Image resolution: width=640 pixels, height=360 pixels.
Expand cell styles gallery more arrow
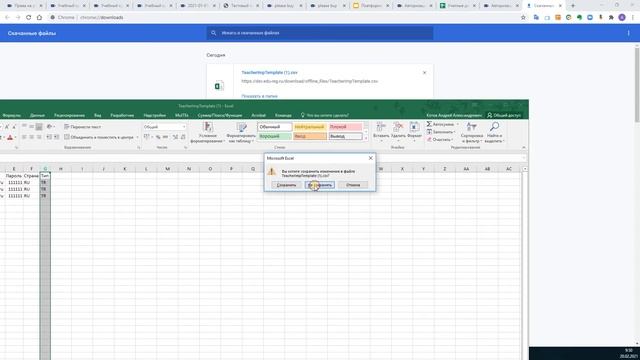click(x=366, y=138)
